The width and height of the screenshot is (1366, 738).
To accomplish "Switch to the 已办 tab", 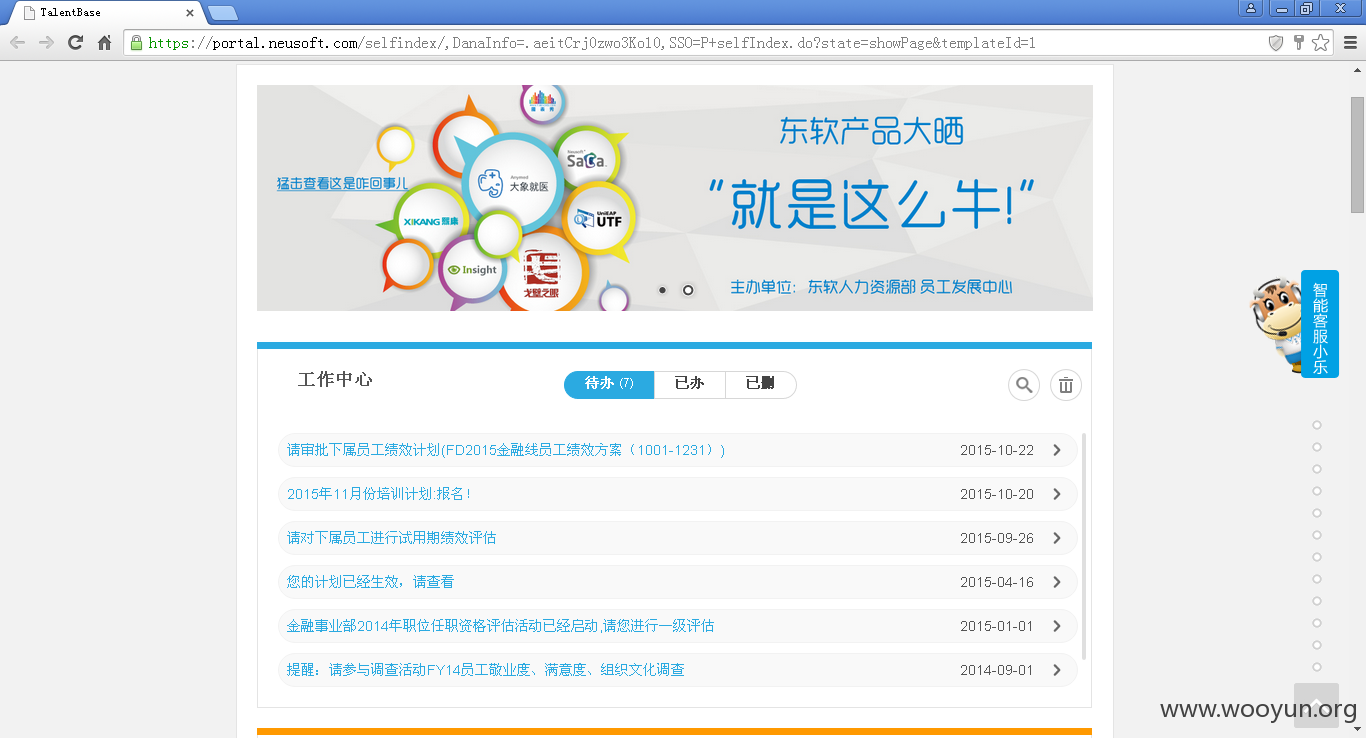I will (x=690, y=384).
